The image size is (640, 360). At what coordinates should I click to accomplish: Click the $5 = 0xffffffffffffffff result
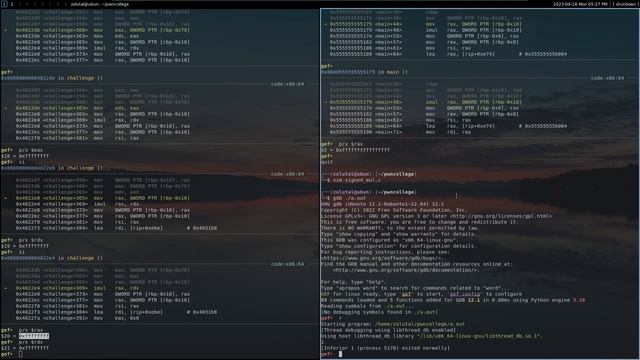pyautogui.click(x=356, y=150)
